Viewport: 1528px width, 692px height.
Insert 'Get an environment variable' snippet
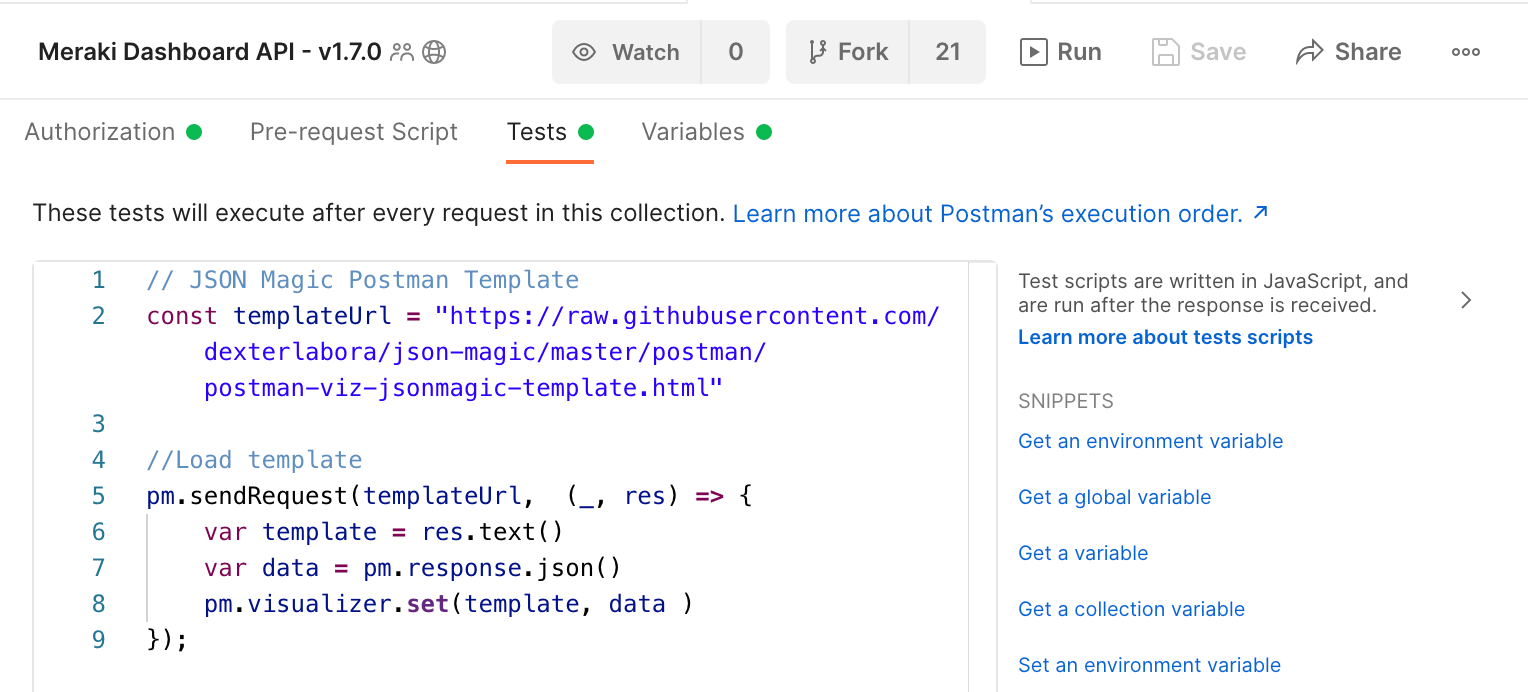pyautogui.click(x=1150, y=441)
